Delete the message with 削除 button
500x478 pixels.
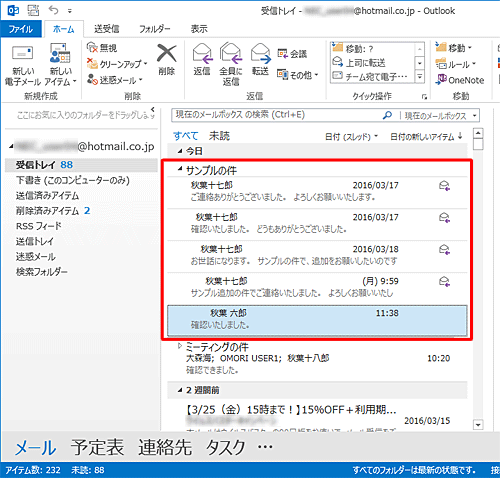tap(167, 60)
